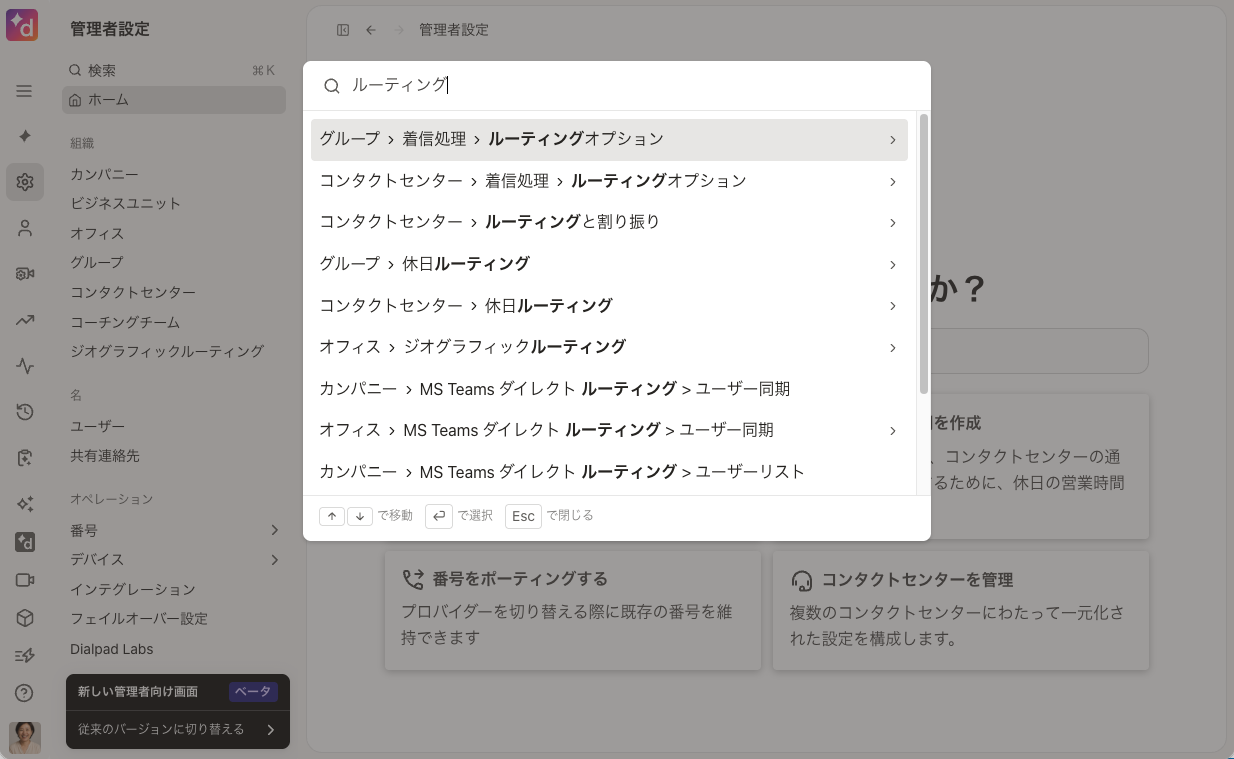Open カンパニー in the sidebar
Screen dimensions: 1234x759
coord(105,174)
